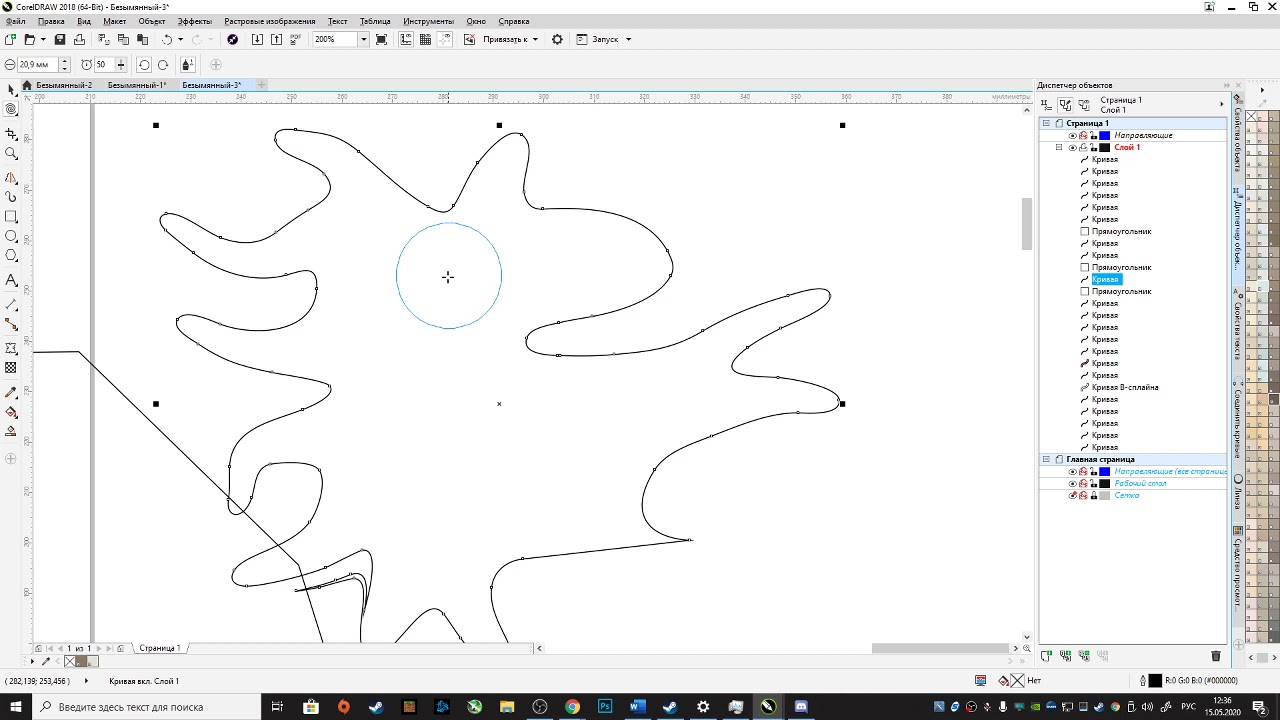Add new document with plus tab
Image resolution: width=1280 pixels, height=720 pixels.
pos(262,85)
